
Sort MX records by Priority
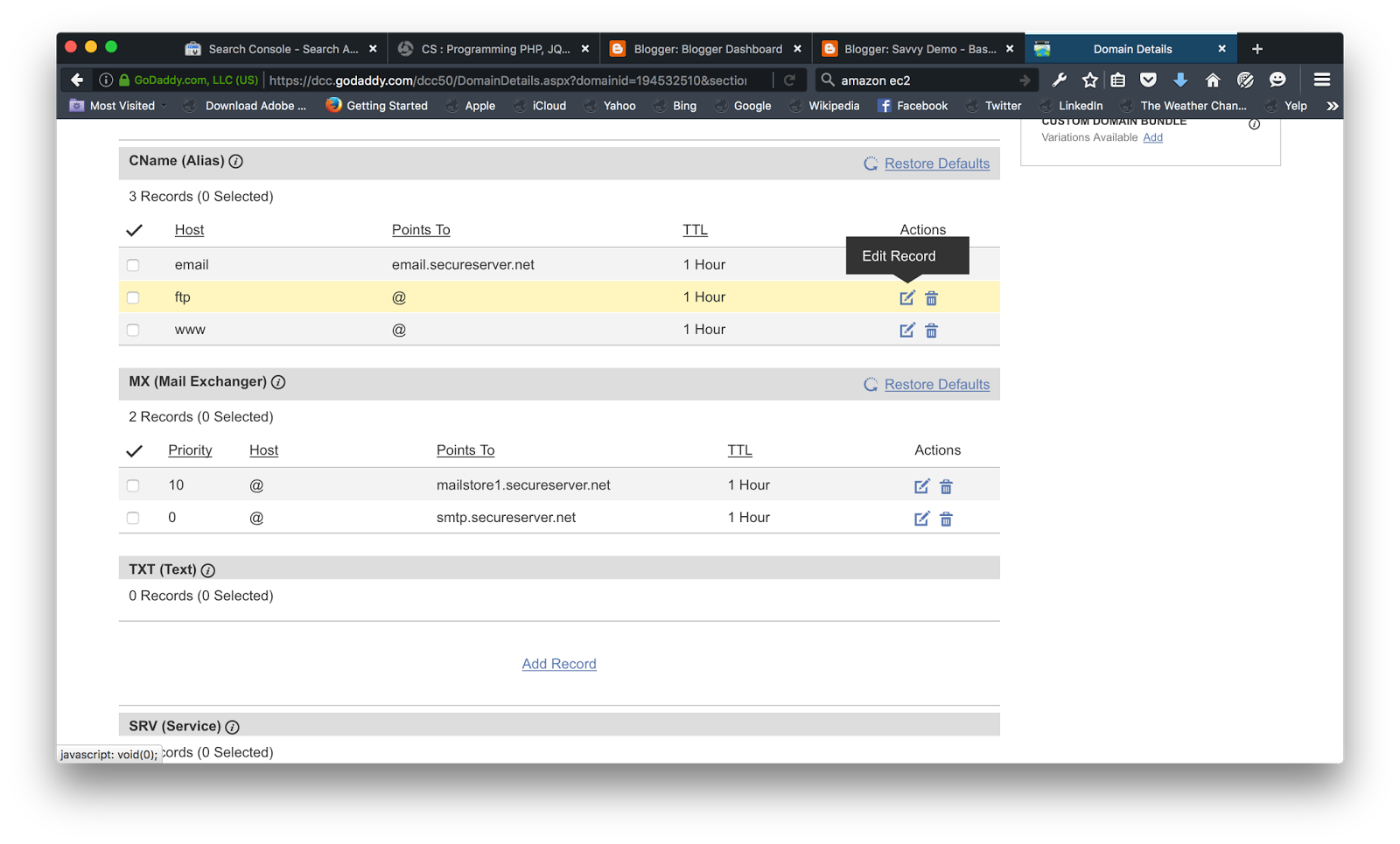190,450
